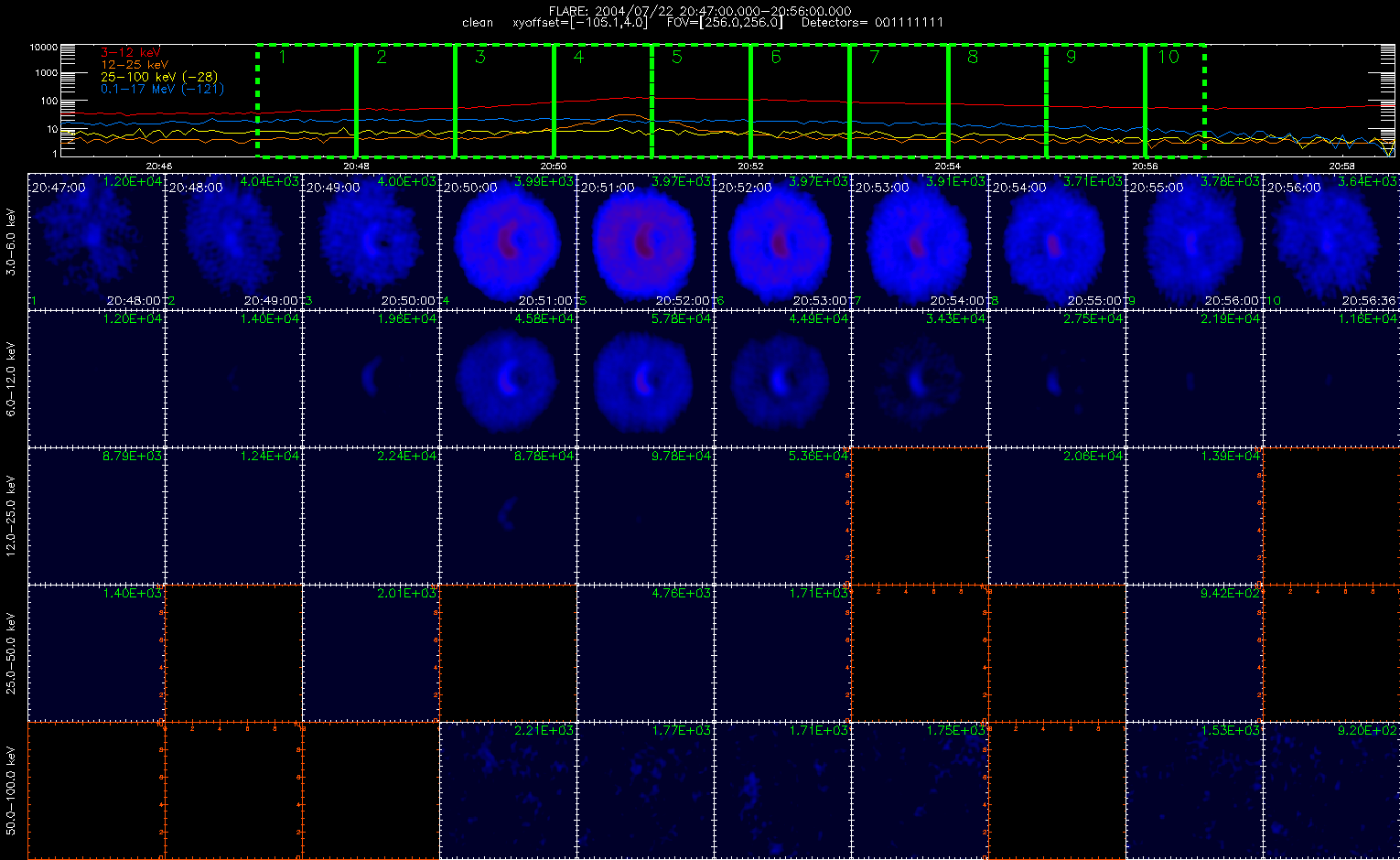This screenshot has height=860, width=1400.
Task: Open the 6.0-12.0 keV image labeled 1.16E+04
Action: coord(1331,378)
